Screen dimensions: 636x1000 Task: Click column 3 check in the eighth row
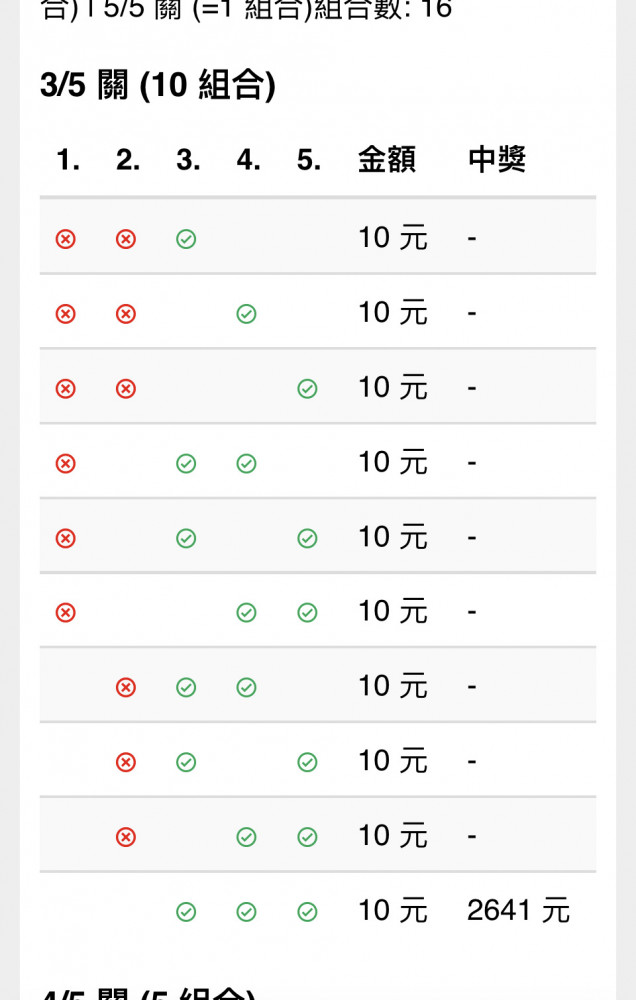coord(186,762)
